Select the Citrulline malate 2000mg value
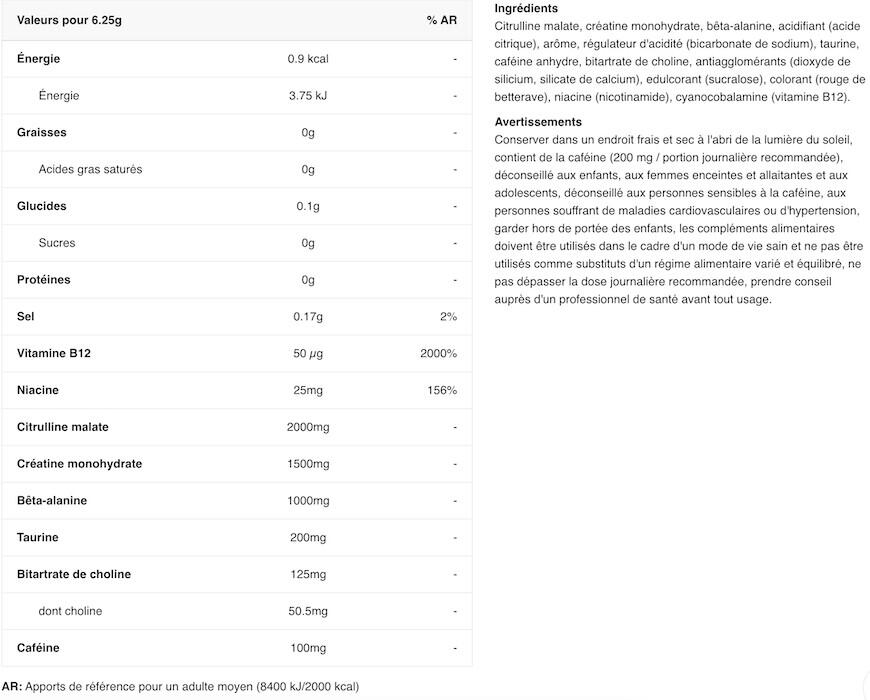The width and height of the screenshot is (870, 700). click(x=308, y=427)
